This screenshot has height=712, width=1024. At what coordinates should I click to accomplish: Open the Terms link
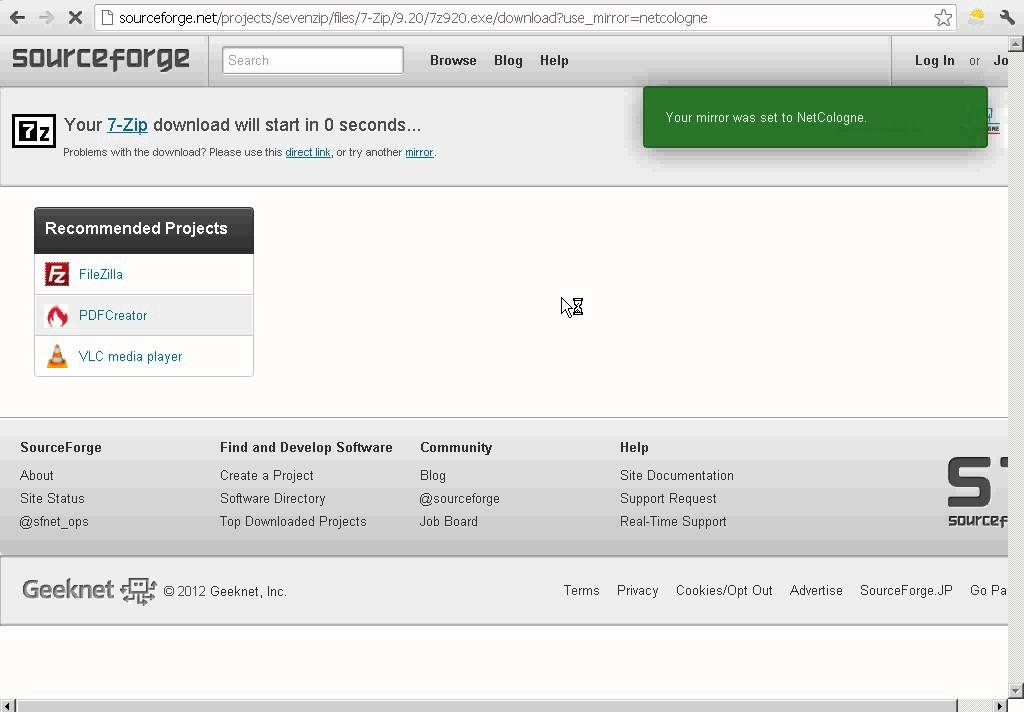point(581,591)
